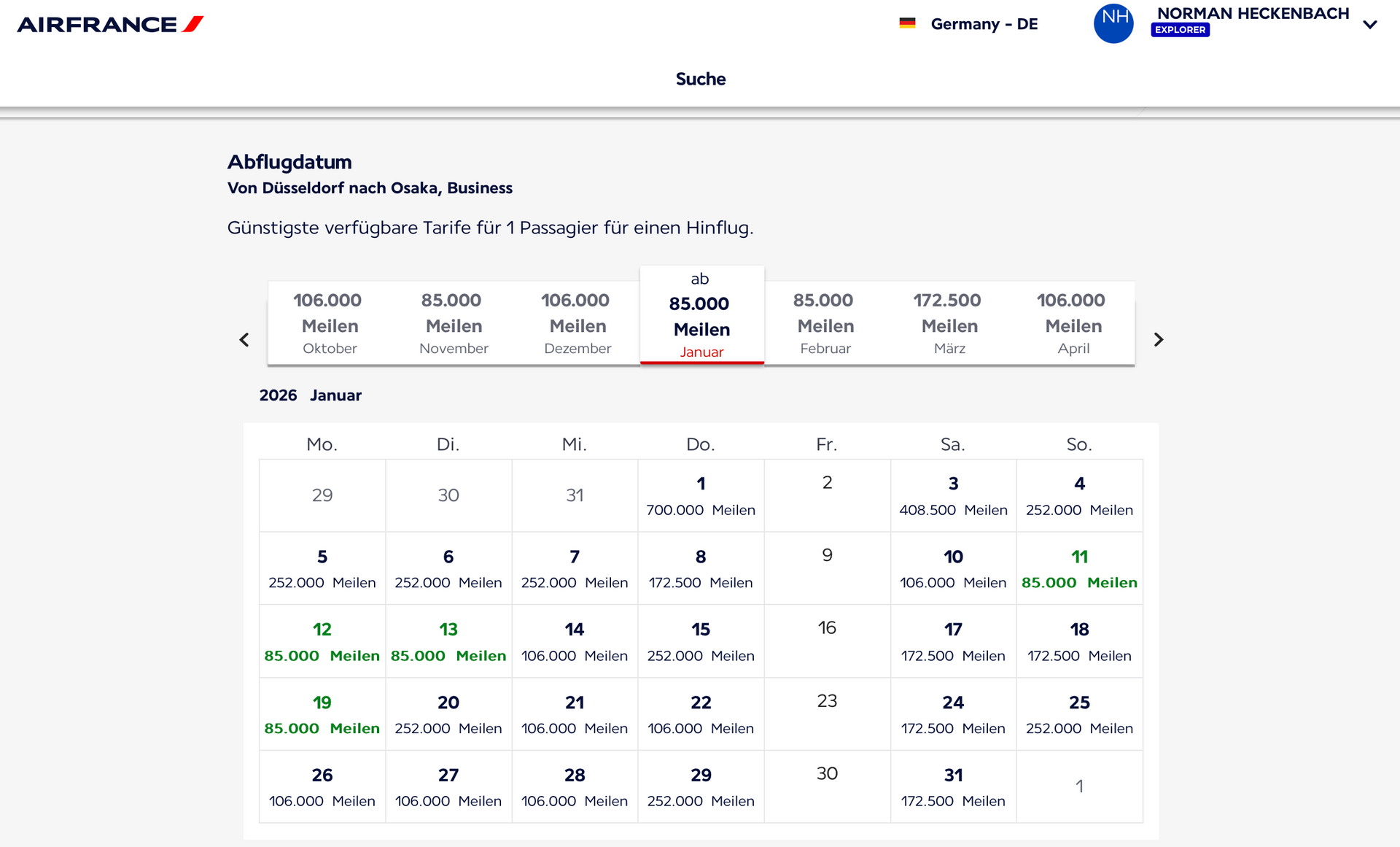1400x847 pixels.
Task: Switch to the November month tab
Action: [x=454, y=323]
